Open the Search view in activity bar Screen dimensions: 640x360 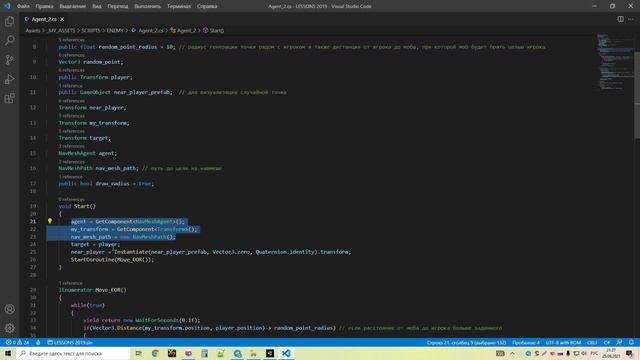tap(9, 40)
